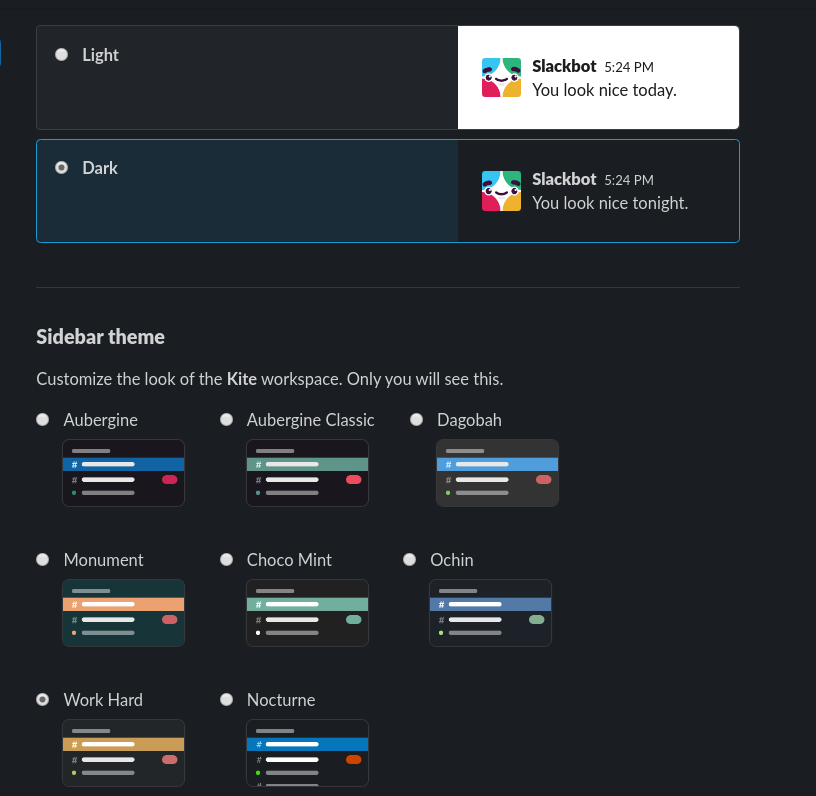Choose the Choco Mint theme radio
Image resolution: width=816 pixels, height=796 pixels.
tap(226, 559)
